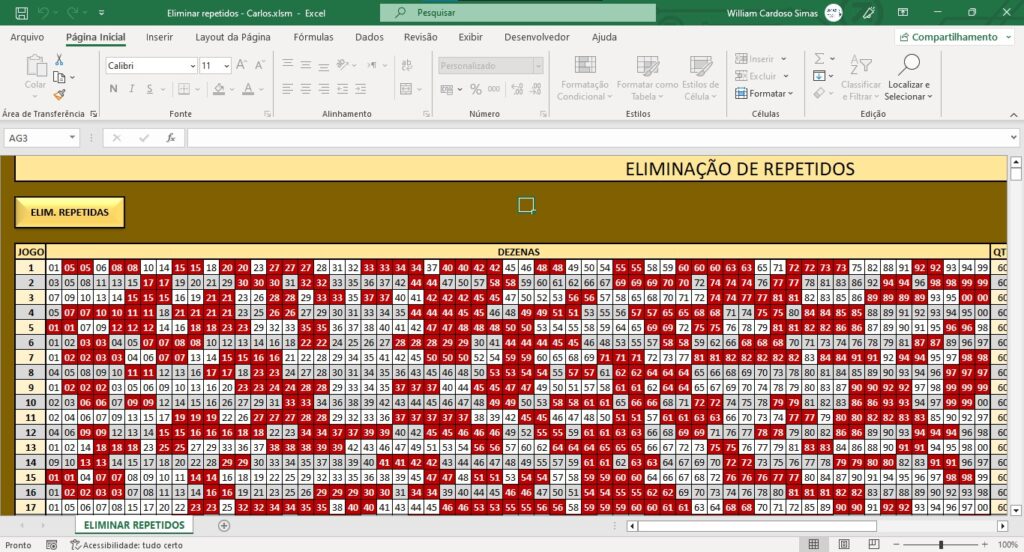
Task: Click the Insert Function fx icon
Action: pos(170,138)
